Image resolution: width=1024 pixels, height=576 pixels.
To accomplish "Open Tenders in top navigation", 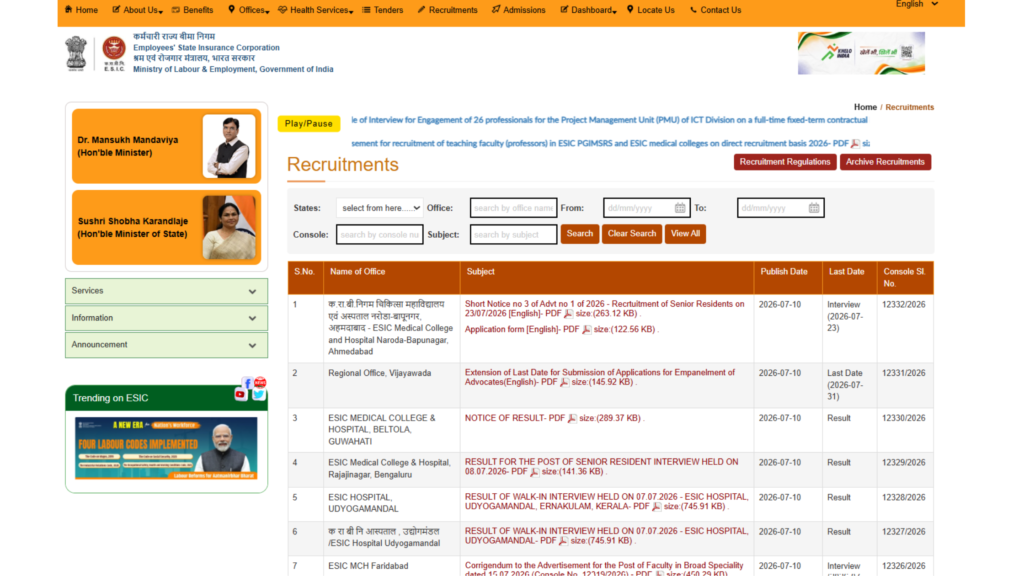I will coord(383,10).
